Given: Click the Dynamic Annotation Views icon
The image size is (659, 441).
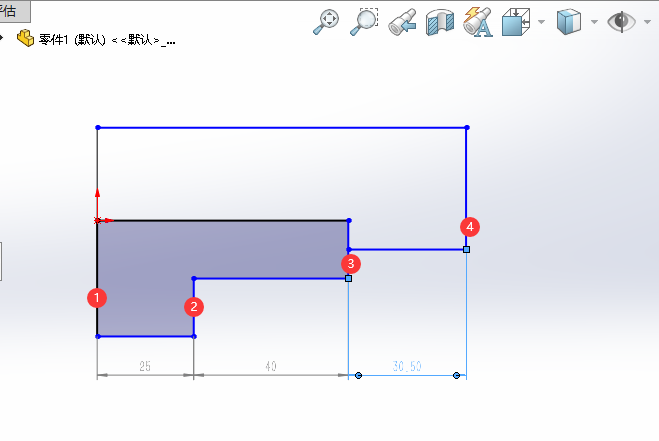Looking at the screenshot, I should tap(478, 22).
